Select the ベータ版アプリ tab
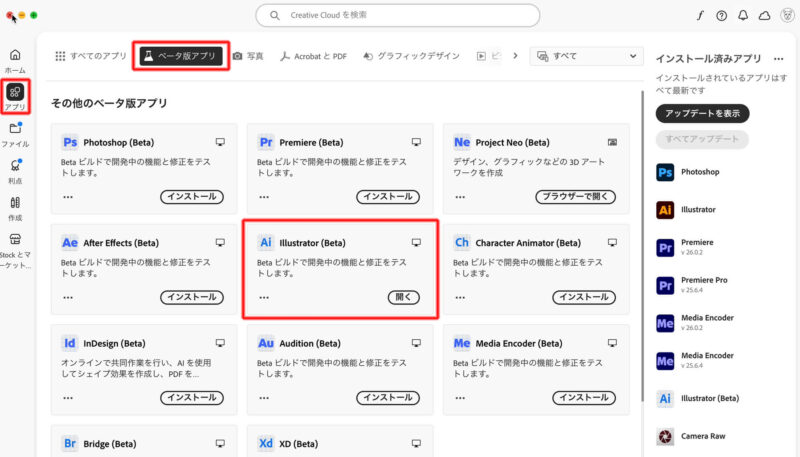Viewport: 800px width, 457px height. (181, 56)
